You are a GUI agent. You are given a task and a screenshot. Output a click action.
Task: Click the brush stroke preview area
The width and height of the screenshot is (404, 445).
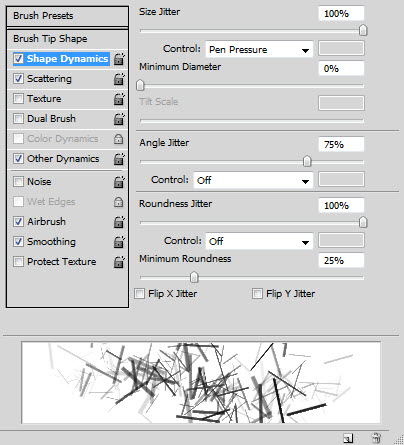click(x=201, y=383)
